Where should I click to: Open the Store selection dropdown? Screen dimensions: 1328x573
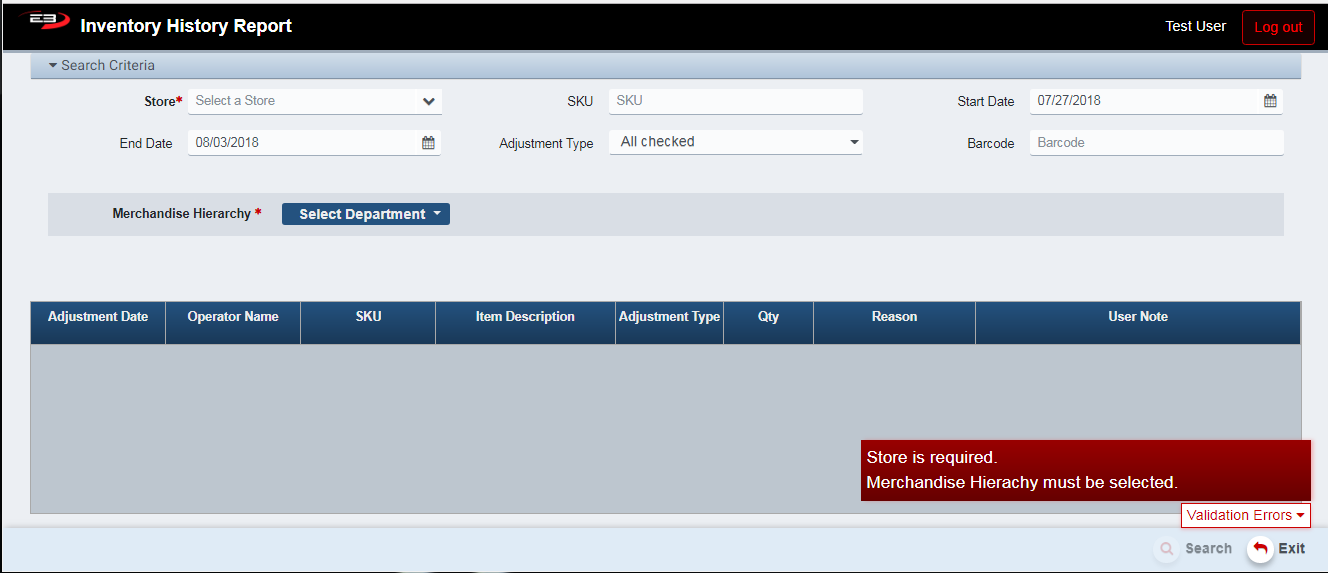[428, 101]
